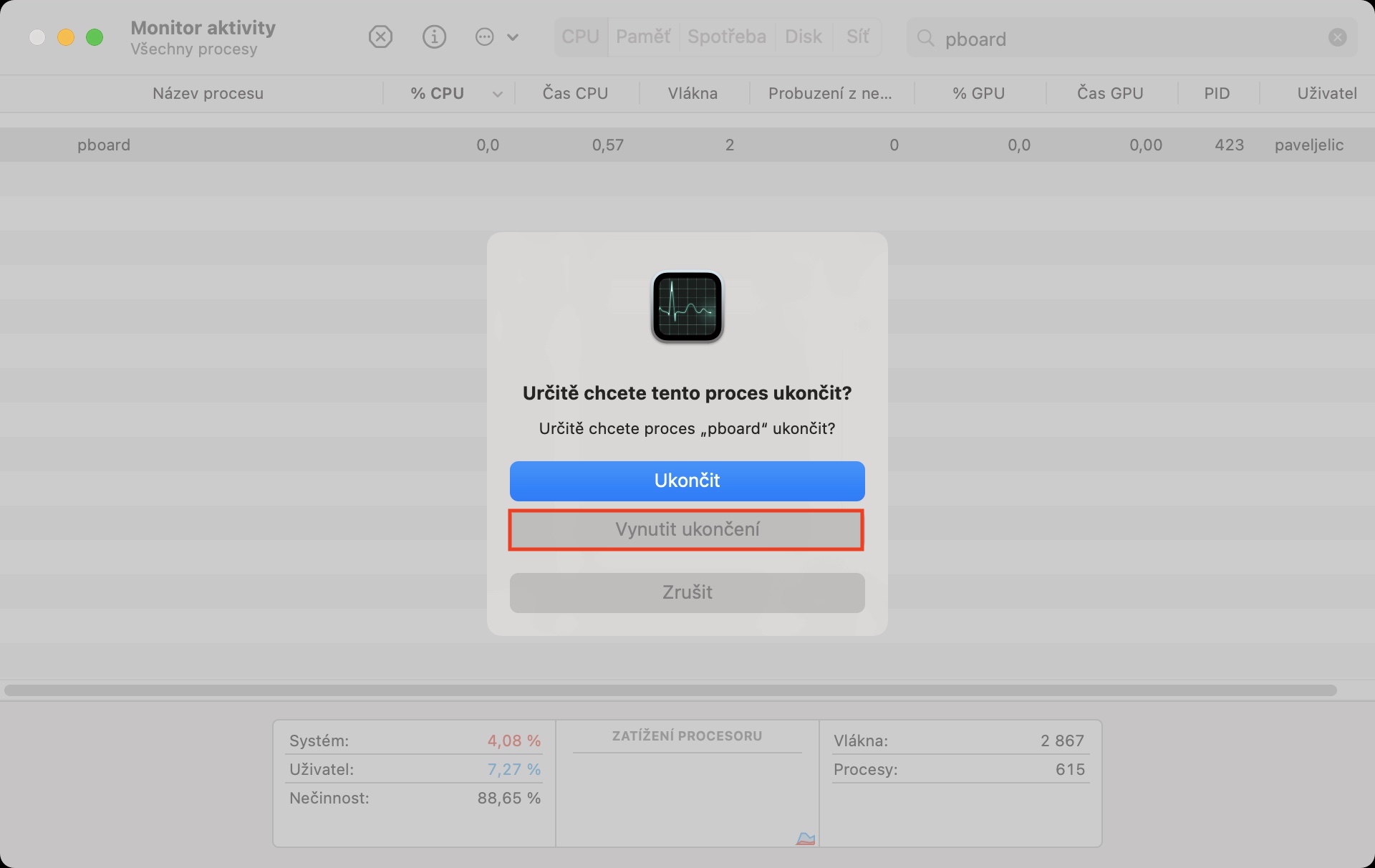Click Vynutit ukončení button

coord(686,529)
